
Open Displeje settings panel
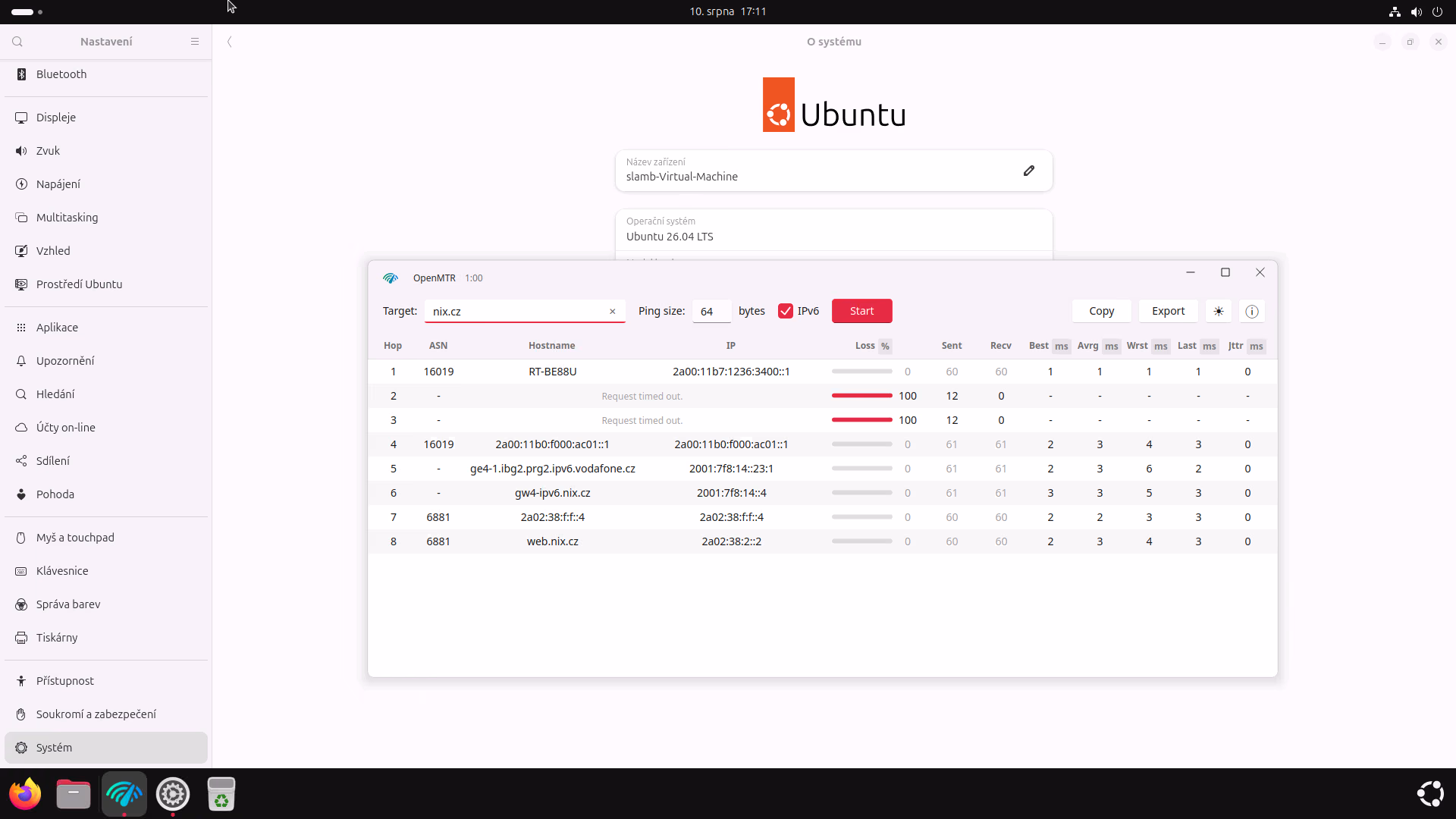tap(106, 118)
